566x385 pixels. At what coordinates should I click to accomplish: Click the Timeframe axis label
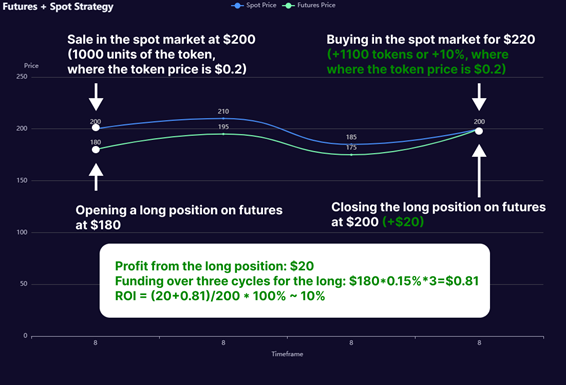coord(287,354)
